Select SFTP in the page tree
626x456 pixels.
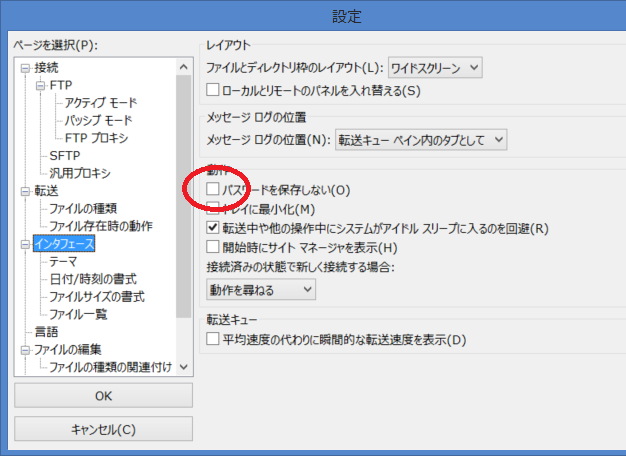(x=65, y=155)
